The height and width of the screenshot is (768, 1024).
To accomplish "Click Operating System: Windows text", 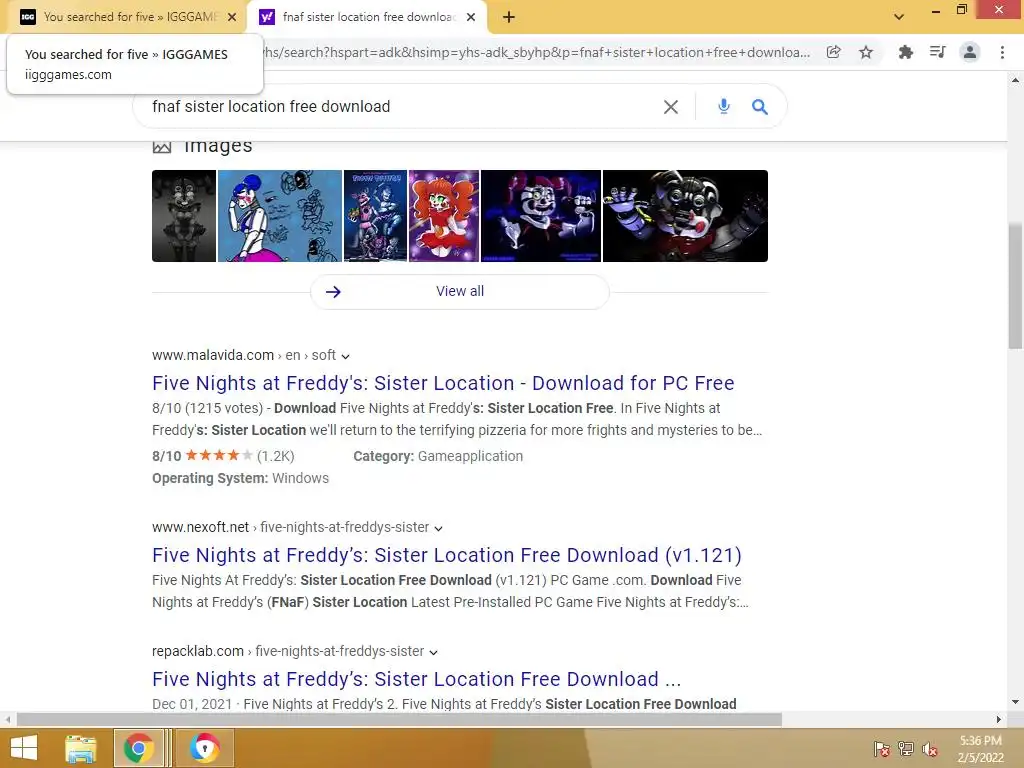I will click(240, 478).
